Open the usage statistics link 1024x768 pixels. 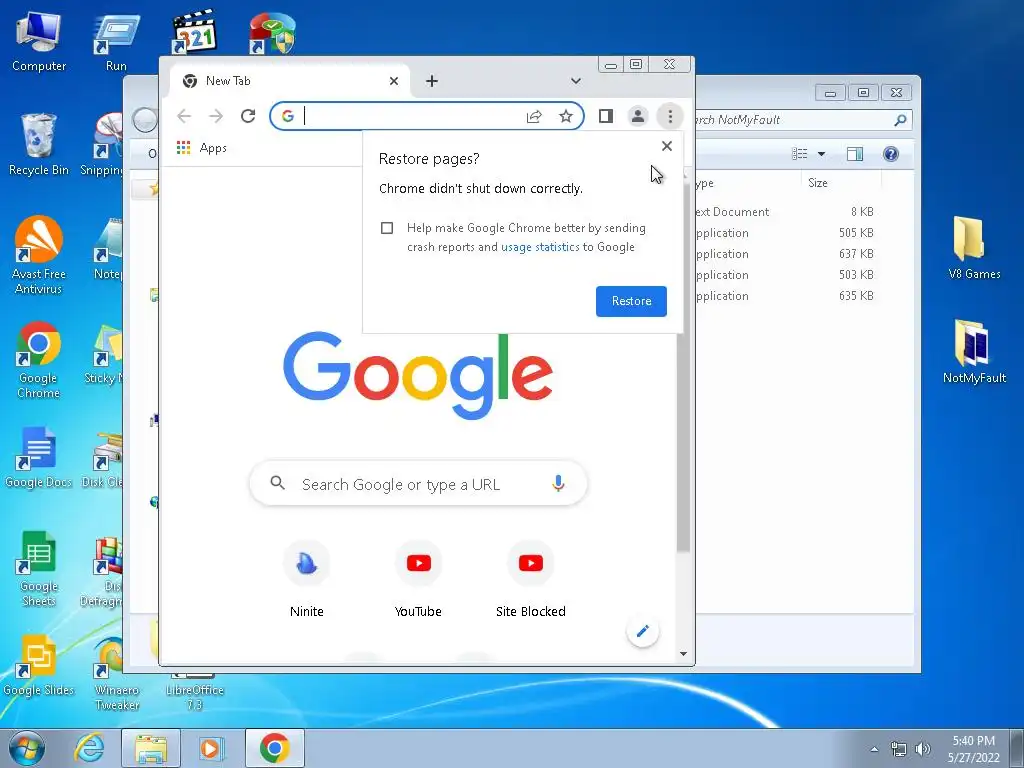coord(540,247)
